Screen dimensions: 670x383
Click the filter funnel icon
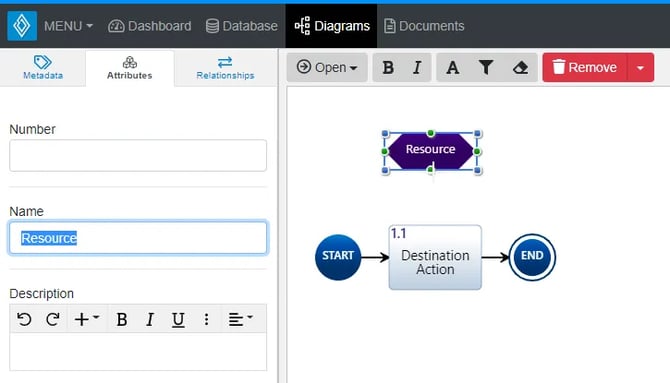486,68
